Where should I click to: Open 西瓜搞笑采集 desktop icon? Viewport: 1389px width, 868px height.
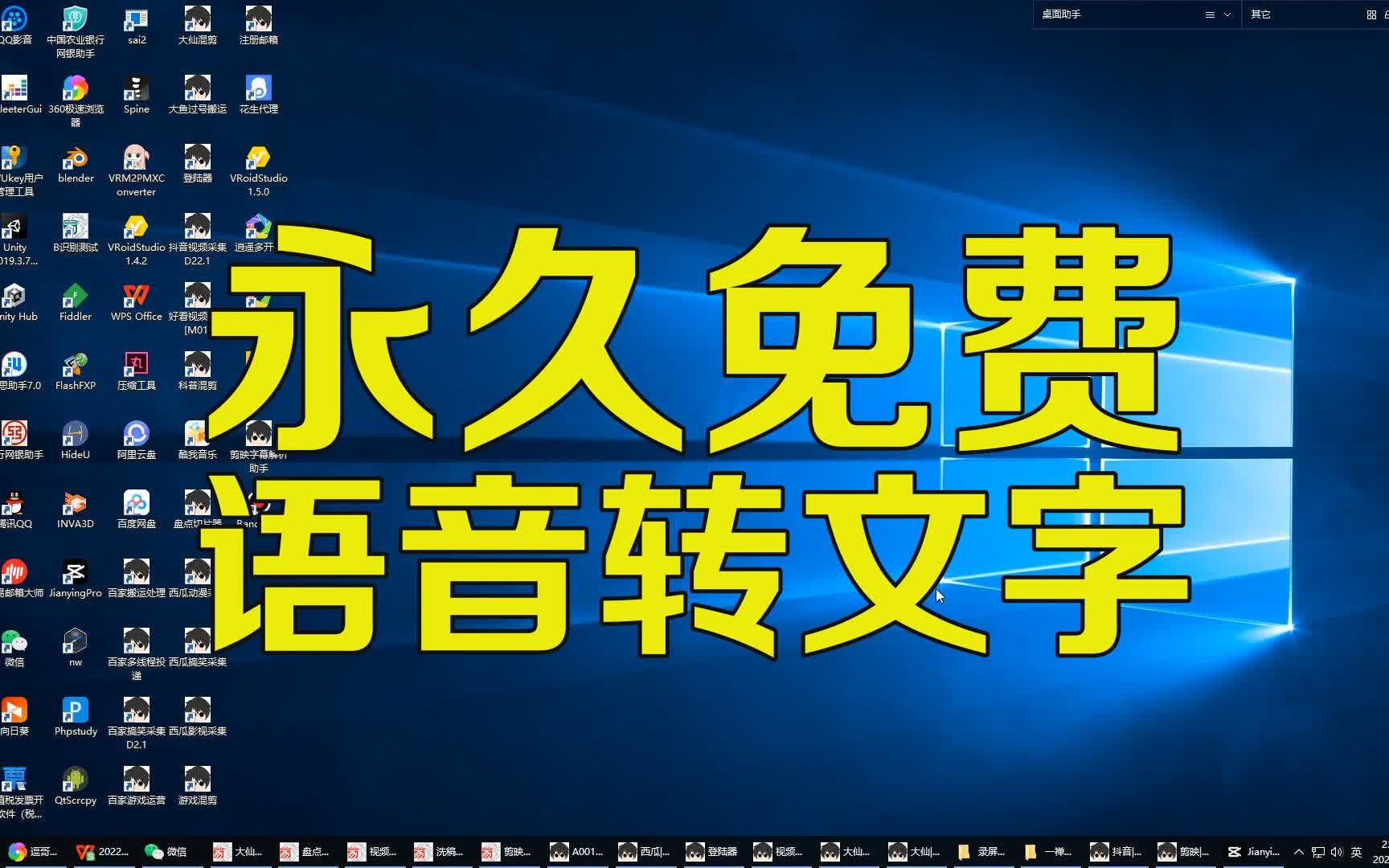pos(198,649)
